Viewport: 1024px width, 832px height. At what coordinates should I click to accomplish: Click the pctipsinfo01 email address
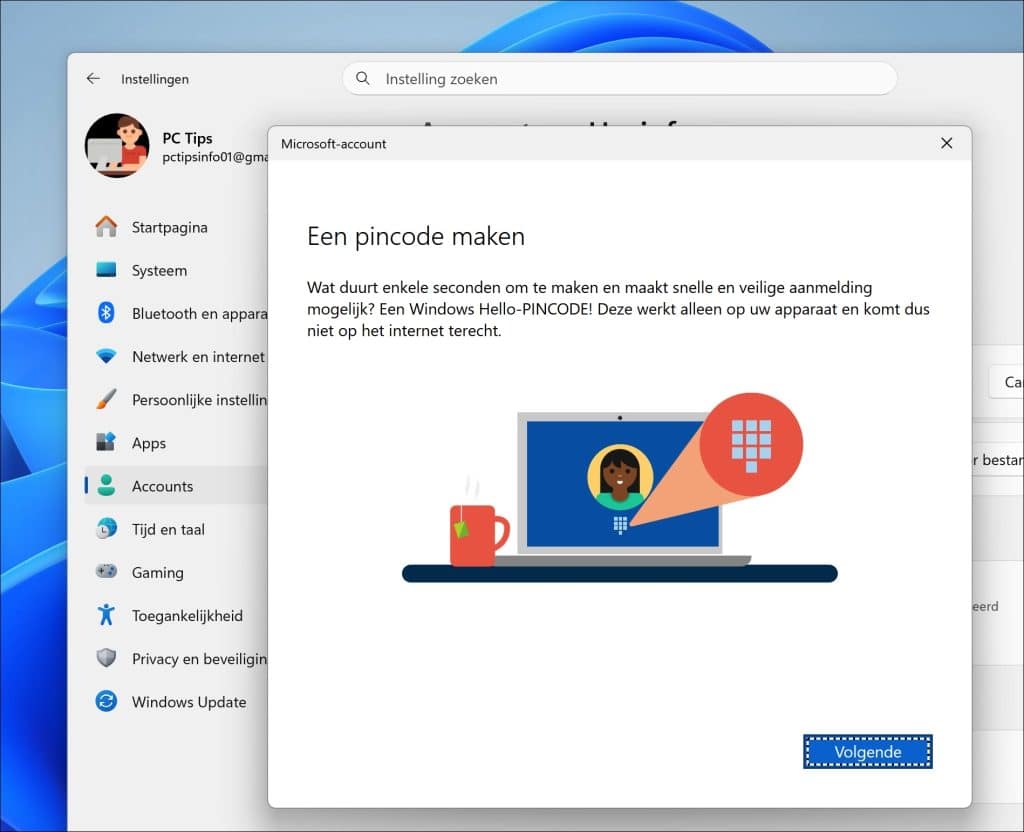pyautogui.click(x=215, y=157)
